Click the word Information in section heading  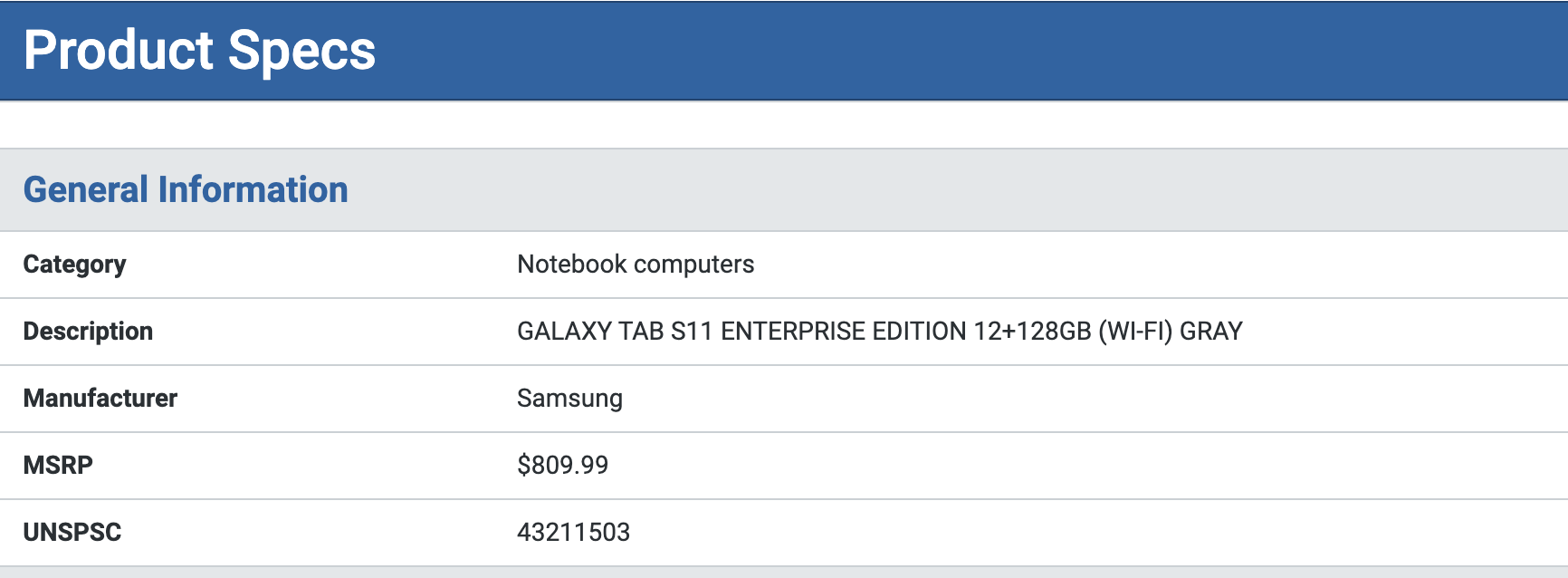coord(253,189)
